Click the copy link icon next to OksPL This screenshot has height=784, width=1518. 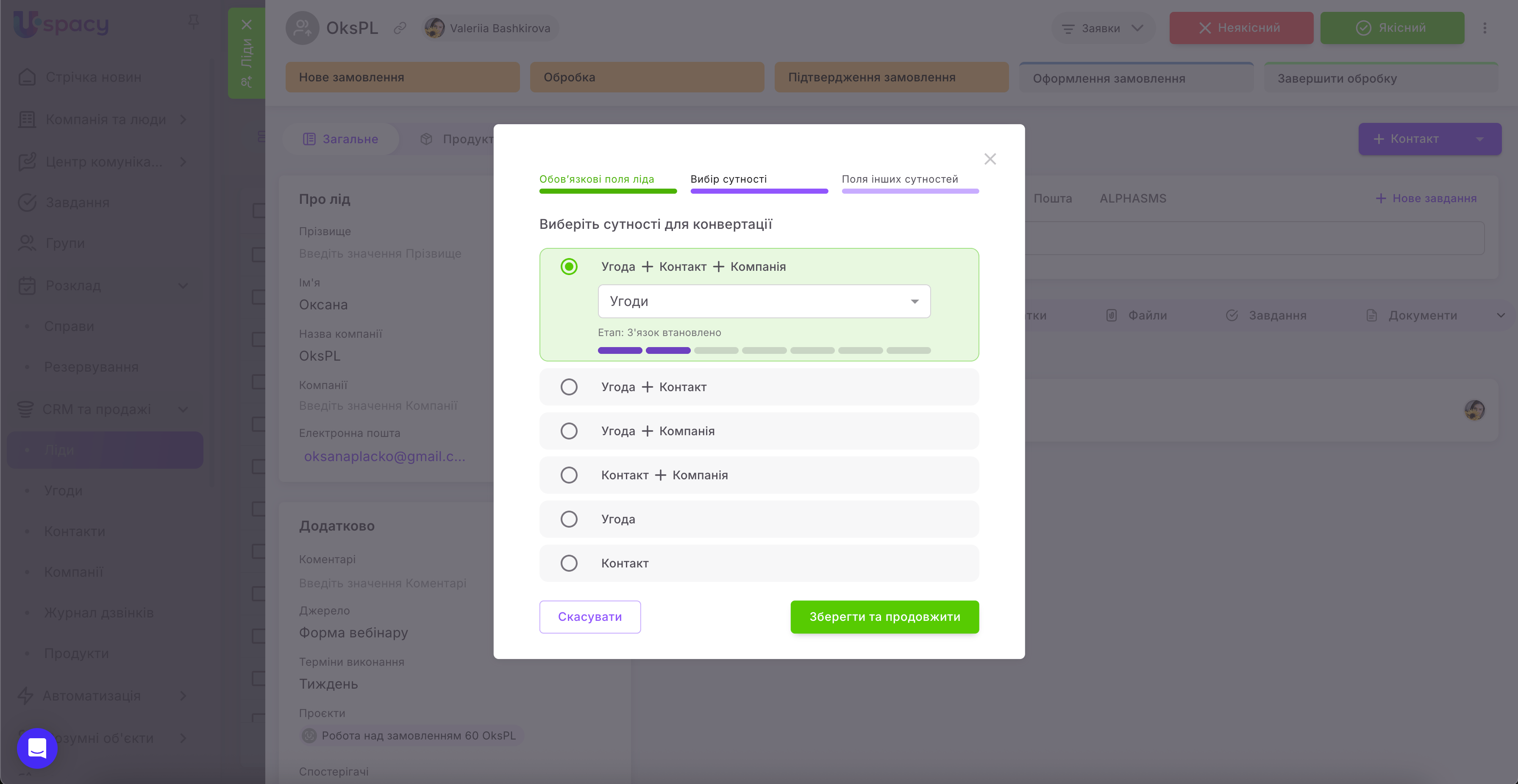[400, 28]
